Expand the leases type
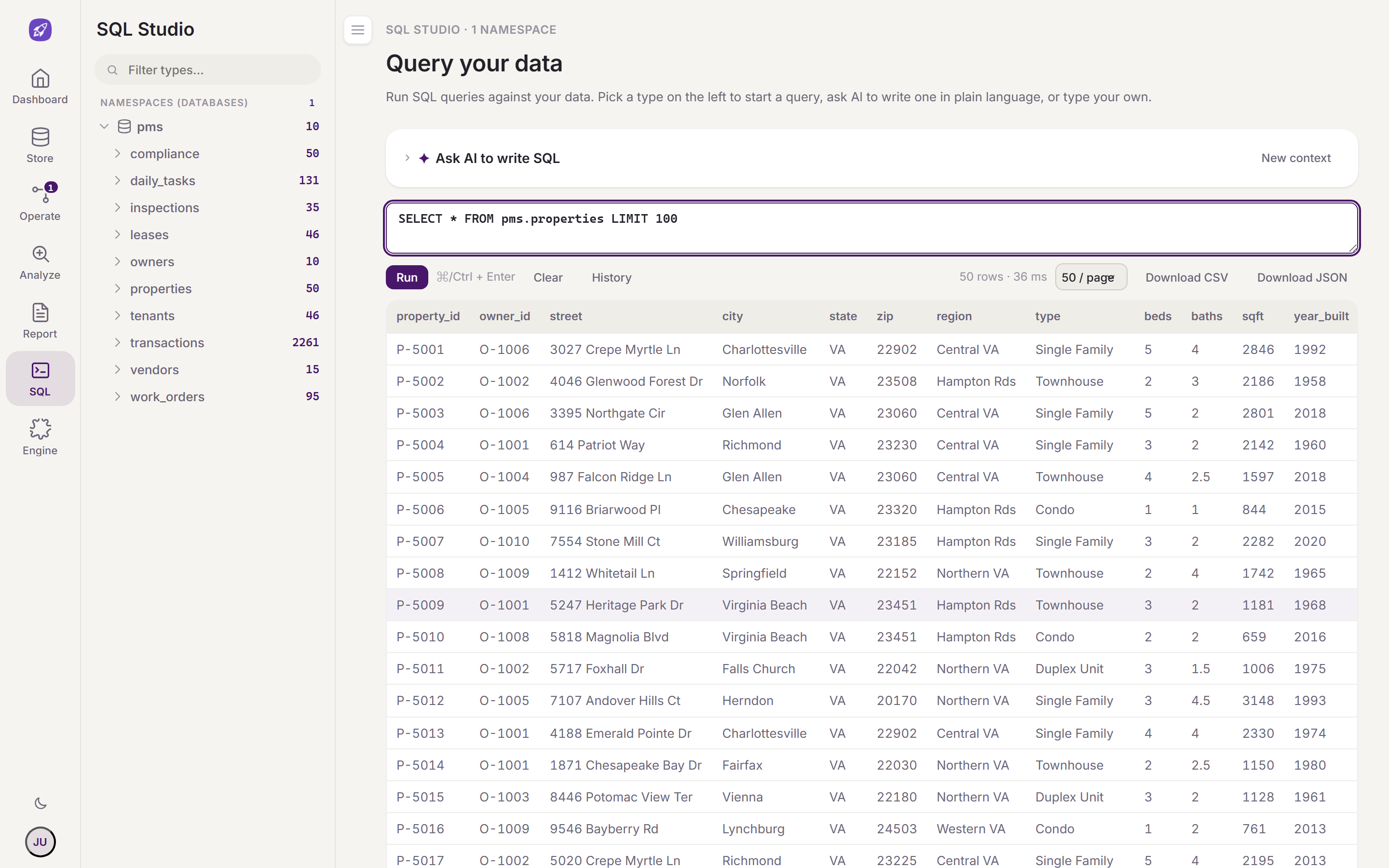 coord(118,234)
